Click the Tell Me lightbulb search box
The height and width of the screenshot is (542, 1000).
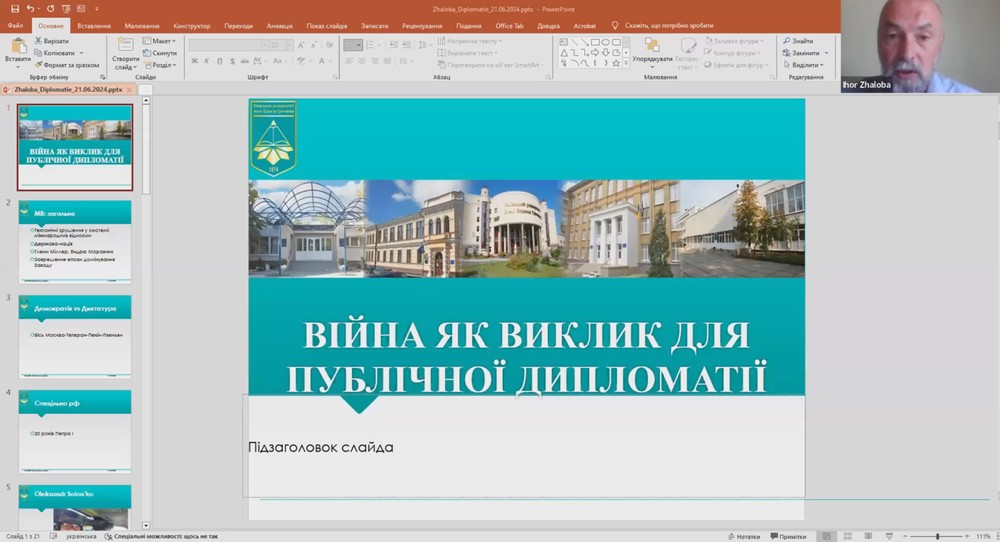coord(662,26)
